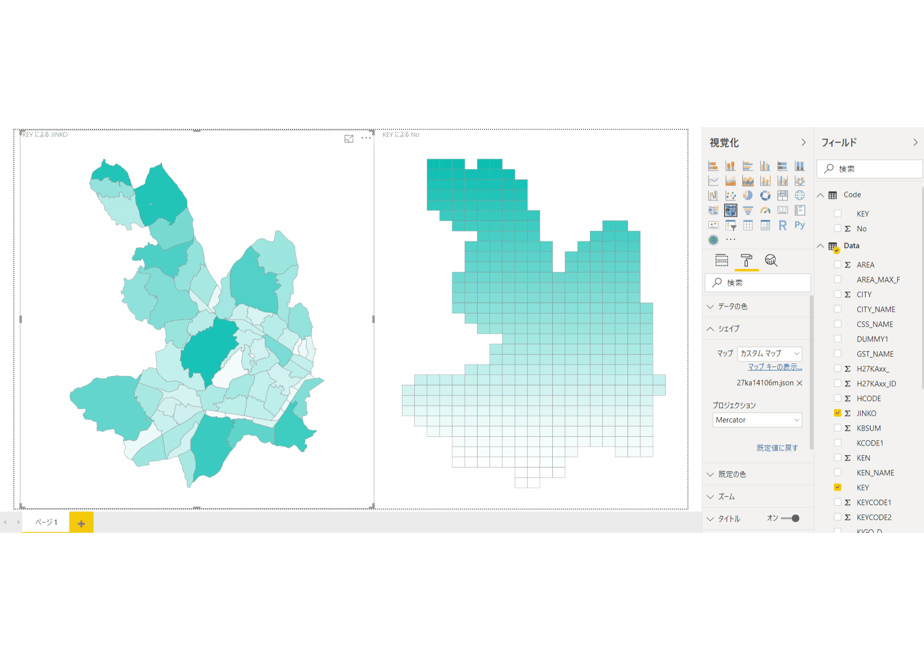The width and height of the screenshot is (924, 660).
Task: Click the fields pane search box
Action: coord(870,169)
